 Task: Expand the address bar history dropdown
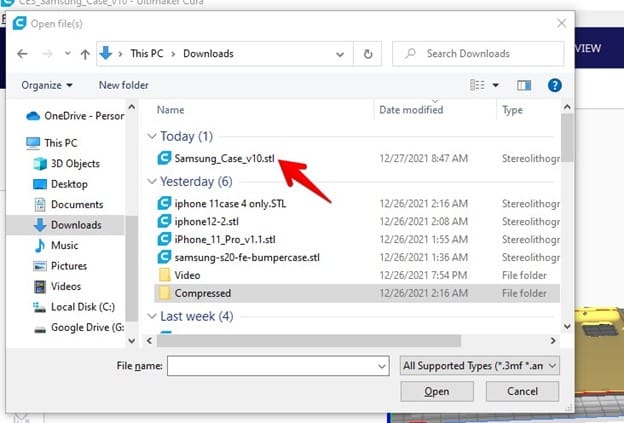pyautogui.click(x=340, y=54)
